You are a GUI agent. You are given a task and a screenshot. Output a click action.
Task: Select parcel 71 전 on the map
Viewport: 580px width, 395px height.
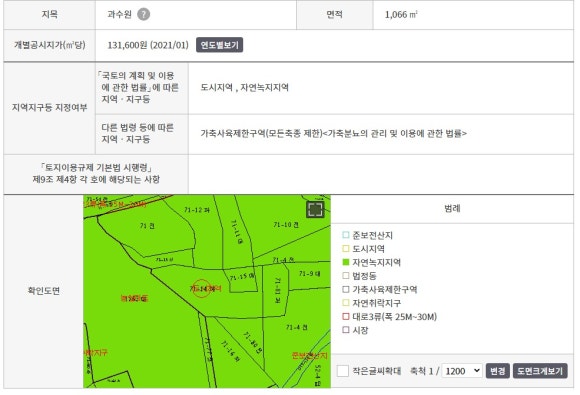point(147,226)
